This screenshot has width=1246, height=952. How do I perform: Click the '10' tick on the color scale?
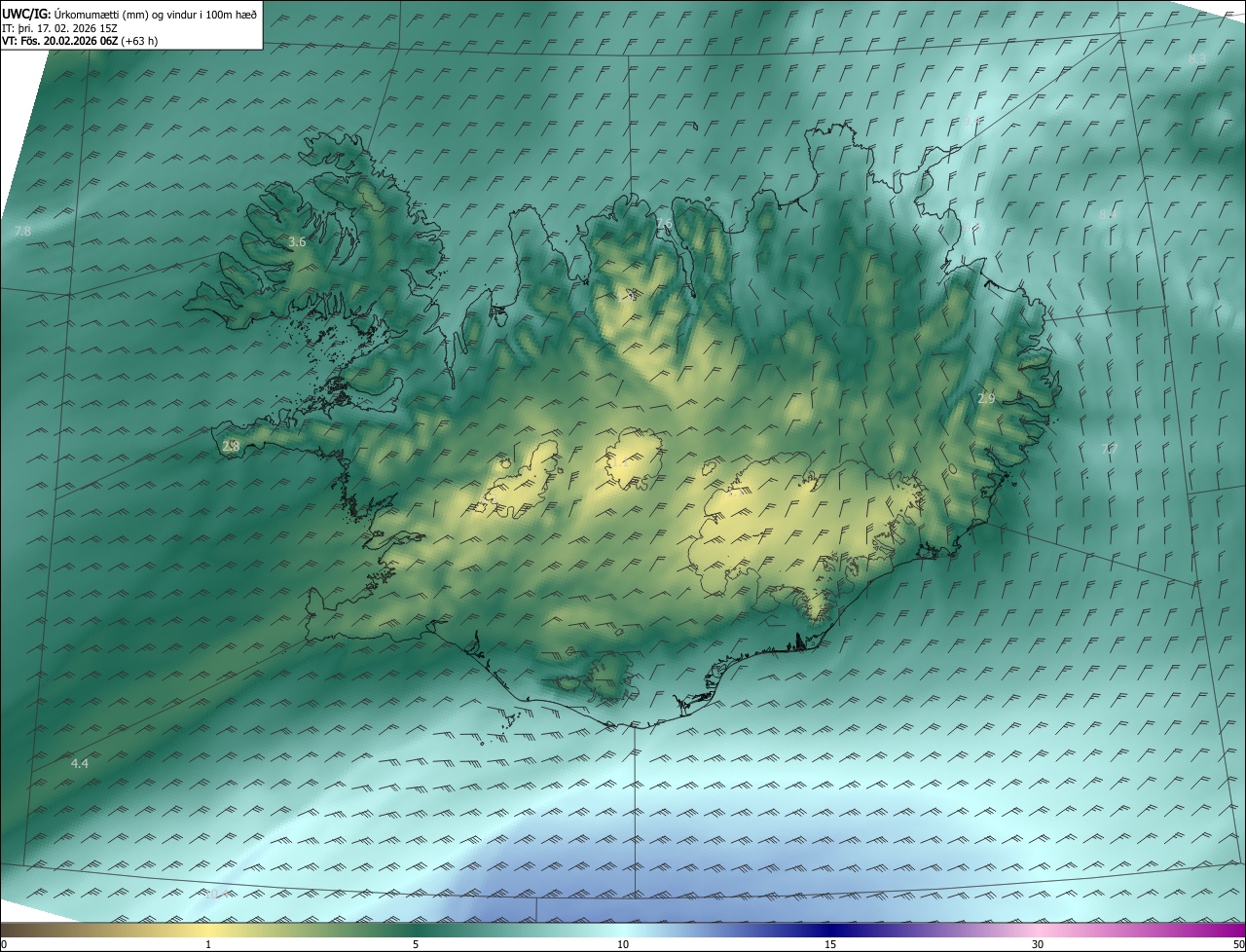[623, 944]
